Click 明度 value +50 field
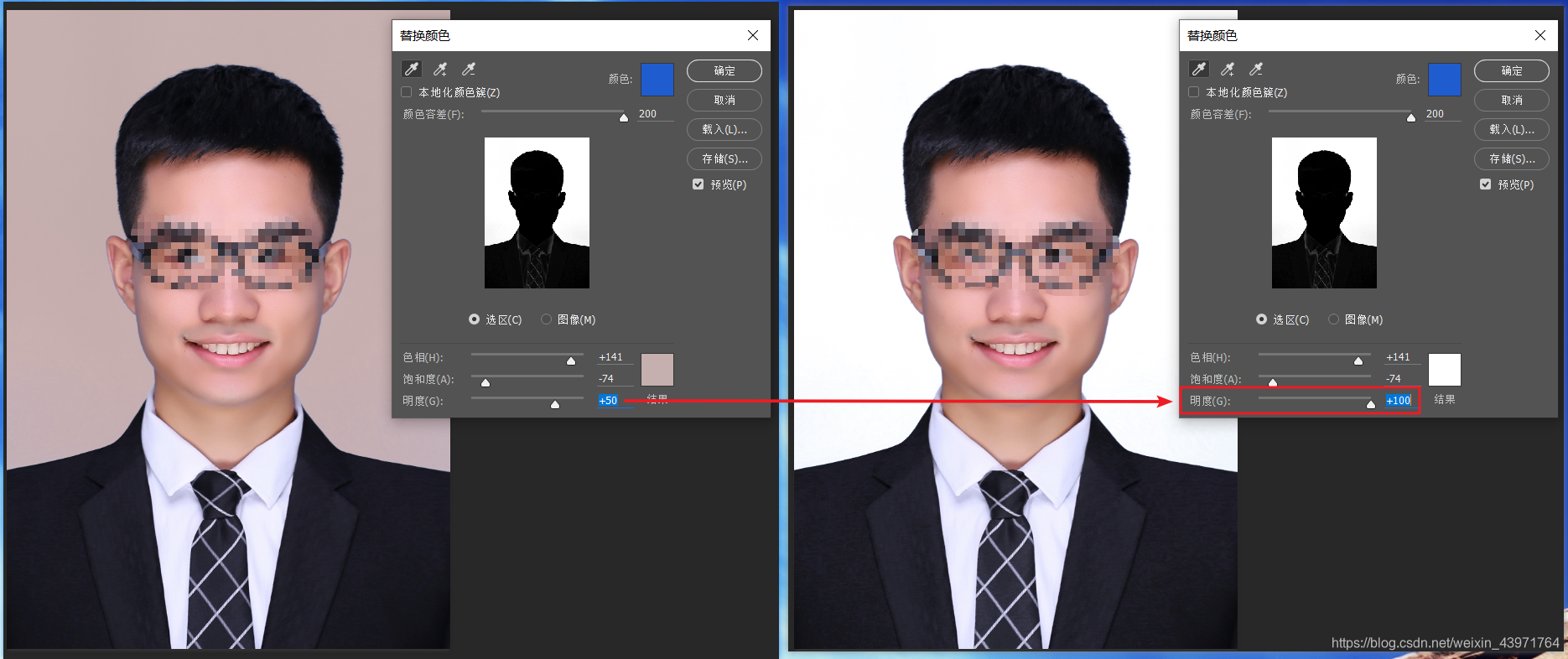Screen dimensions: 1568x659 (615, 401)
